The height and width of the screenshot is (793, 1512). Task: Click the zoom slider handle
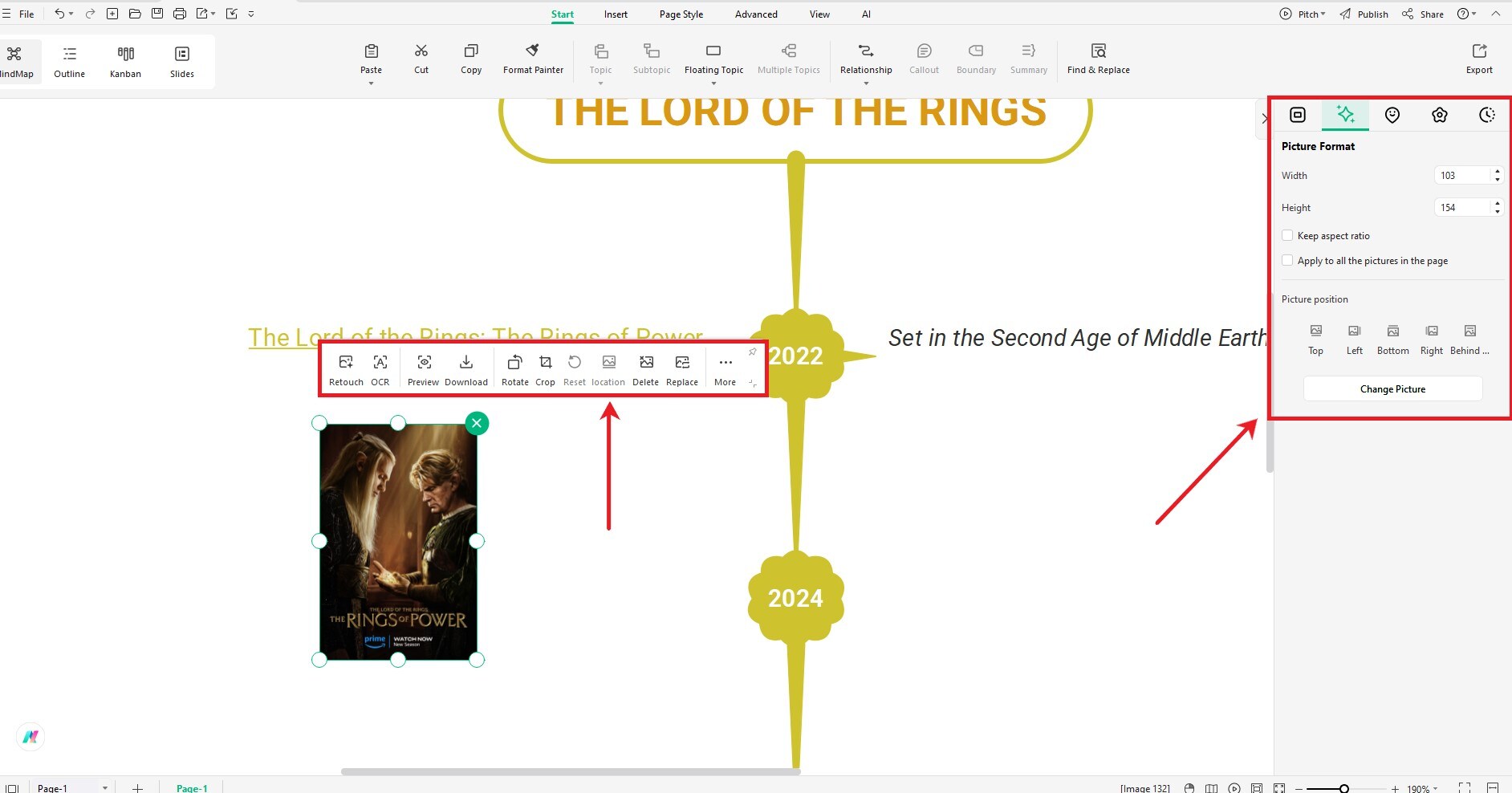click(x=1343, y=789)
